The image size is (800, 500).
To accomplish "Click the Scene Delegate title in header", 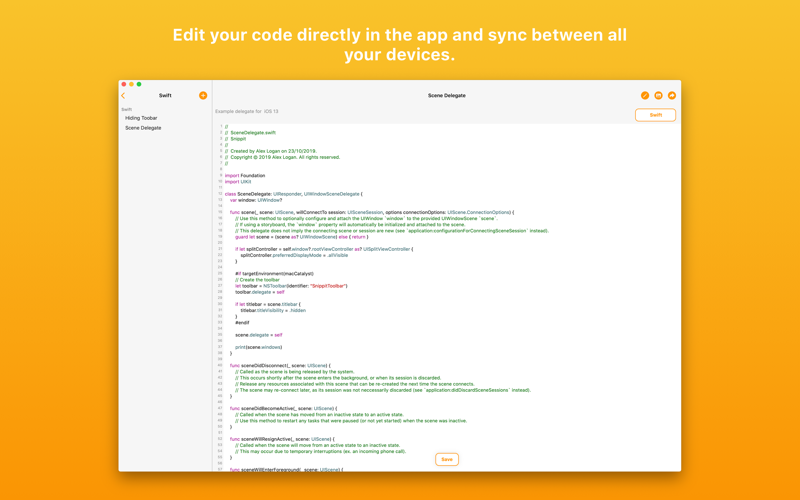I will point(446,95).
